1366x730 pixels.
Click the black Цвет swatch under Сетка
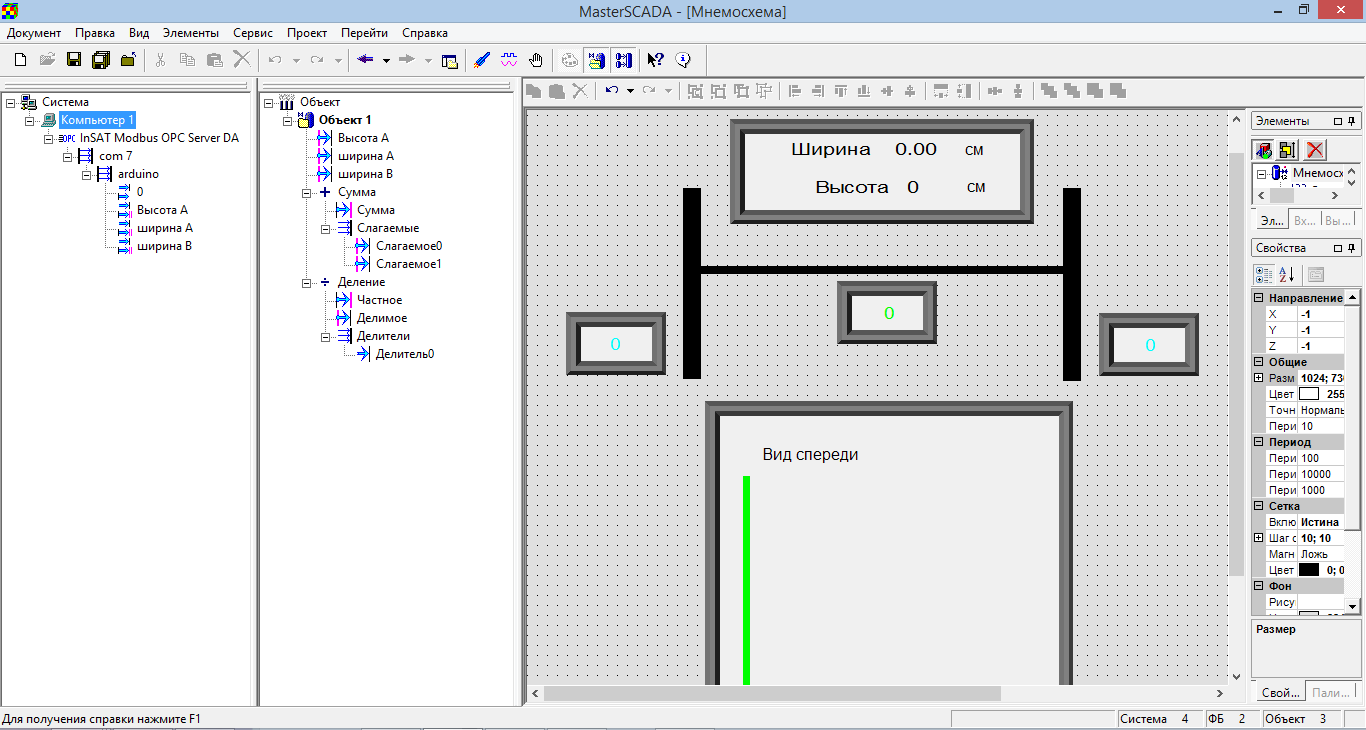1309,570
